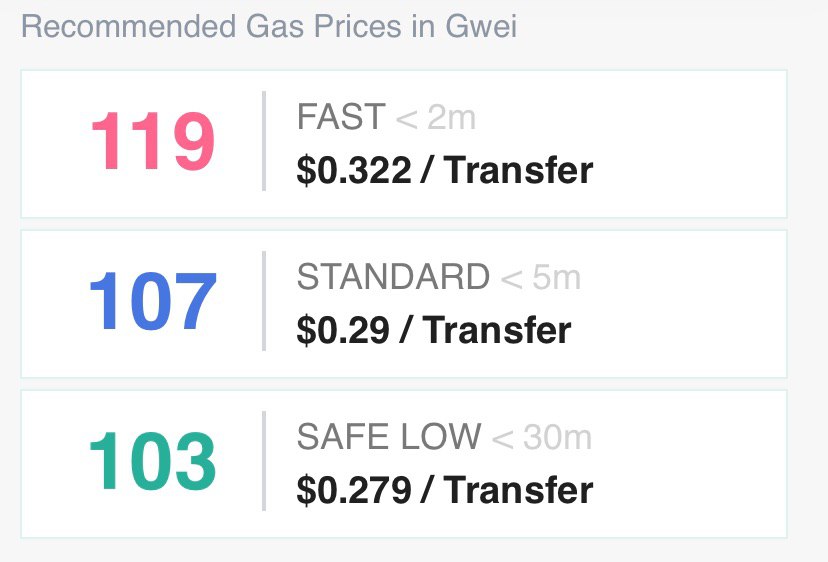The image size is (828, 562).
Task: Select the green 103 Gwei value
Action: click(153, 461)
